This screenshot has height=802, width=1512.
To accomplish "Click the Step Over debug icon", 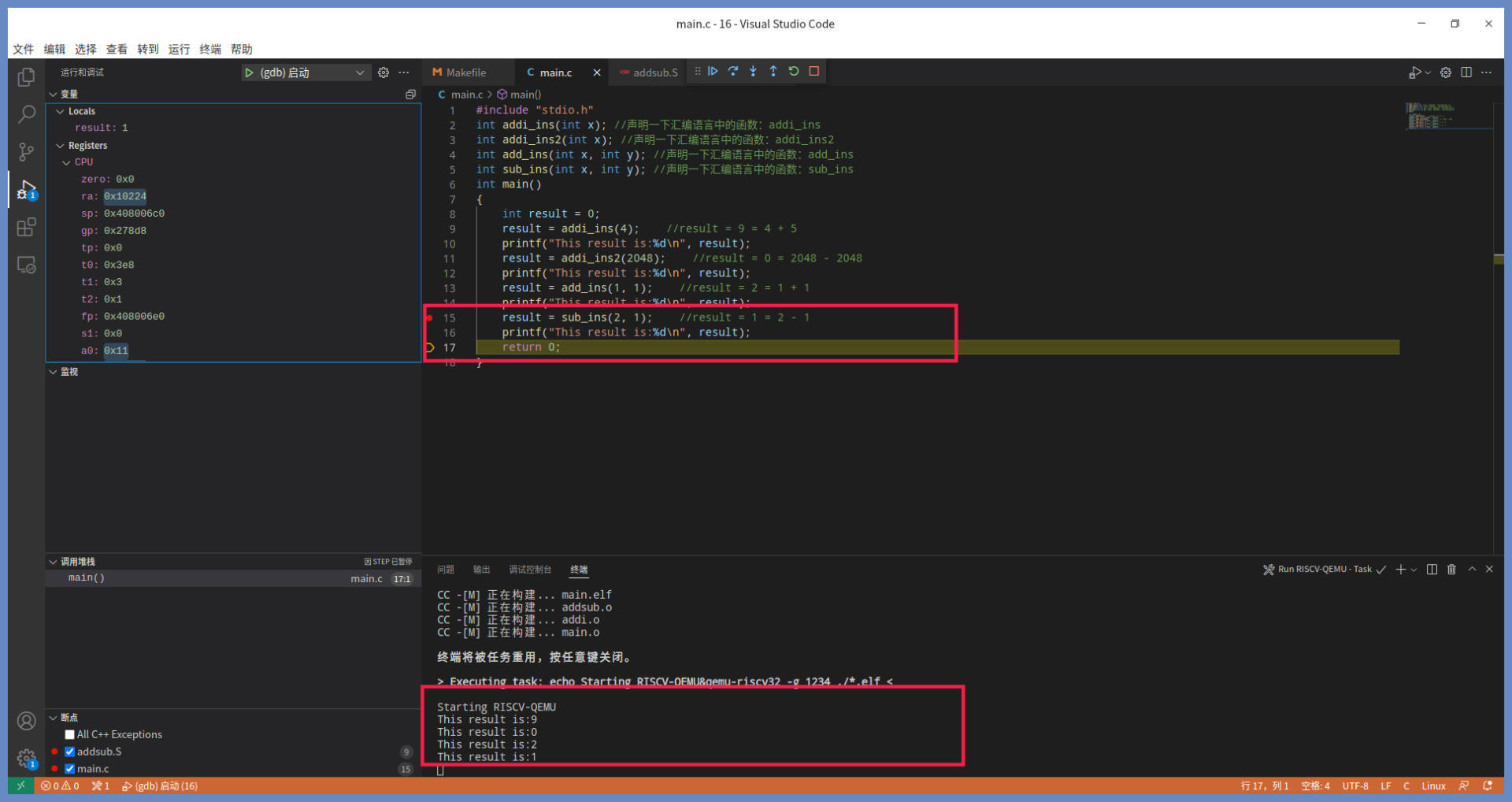I will point(733,72).
